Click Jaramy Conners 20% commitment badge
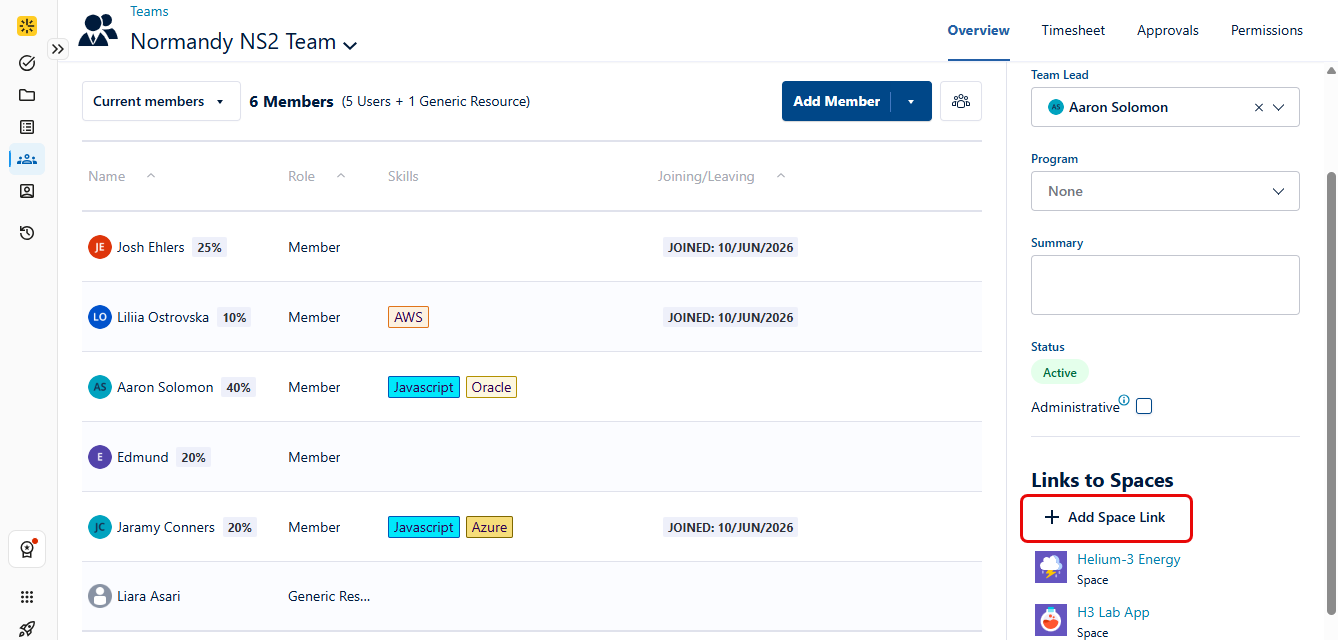Image resolution: width=1338 pixels, height=640 pixels. 239,527
